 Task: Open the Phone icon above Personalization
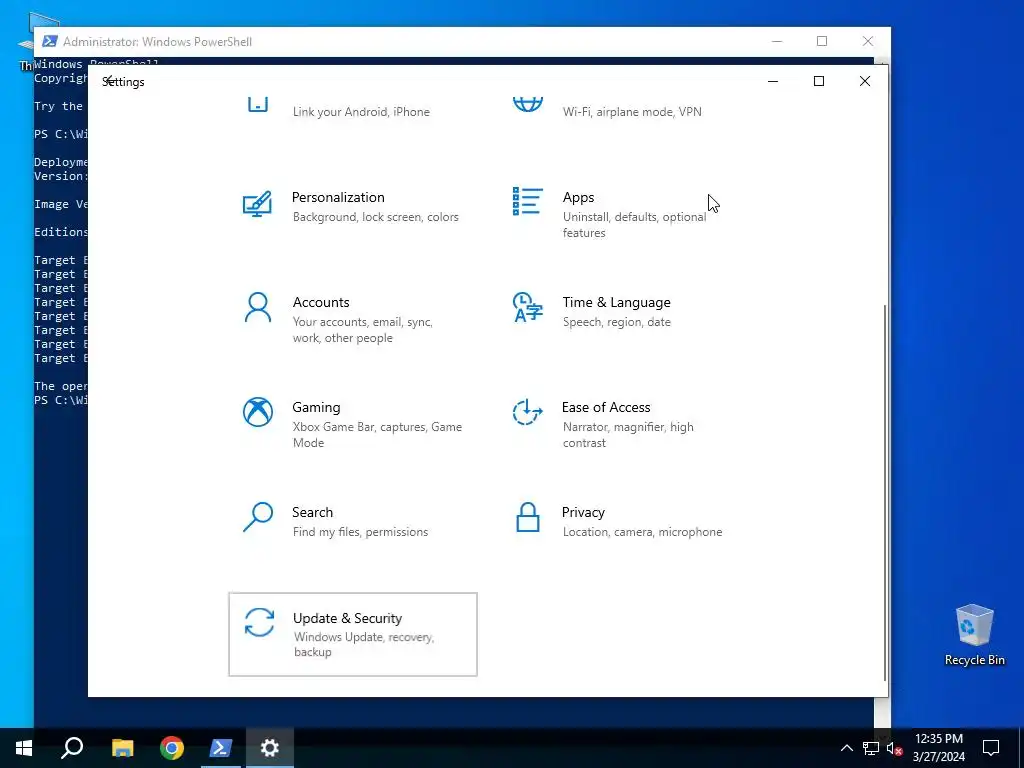[x=257, y=104]
